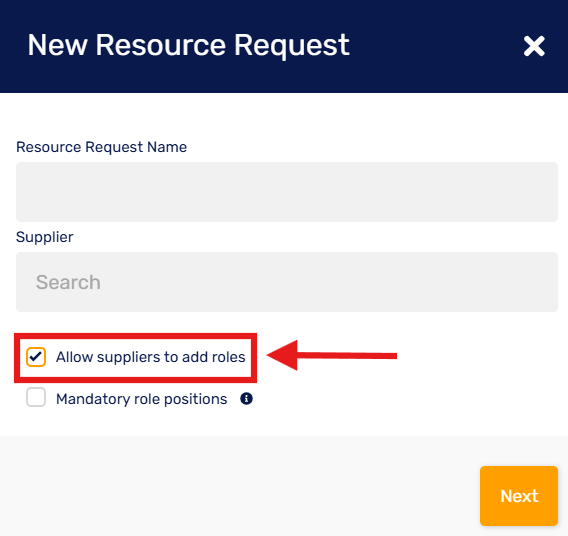Click the 'New Resource Request' dialog title

click(188, 45)
